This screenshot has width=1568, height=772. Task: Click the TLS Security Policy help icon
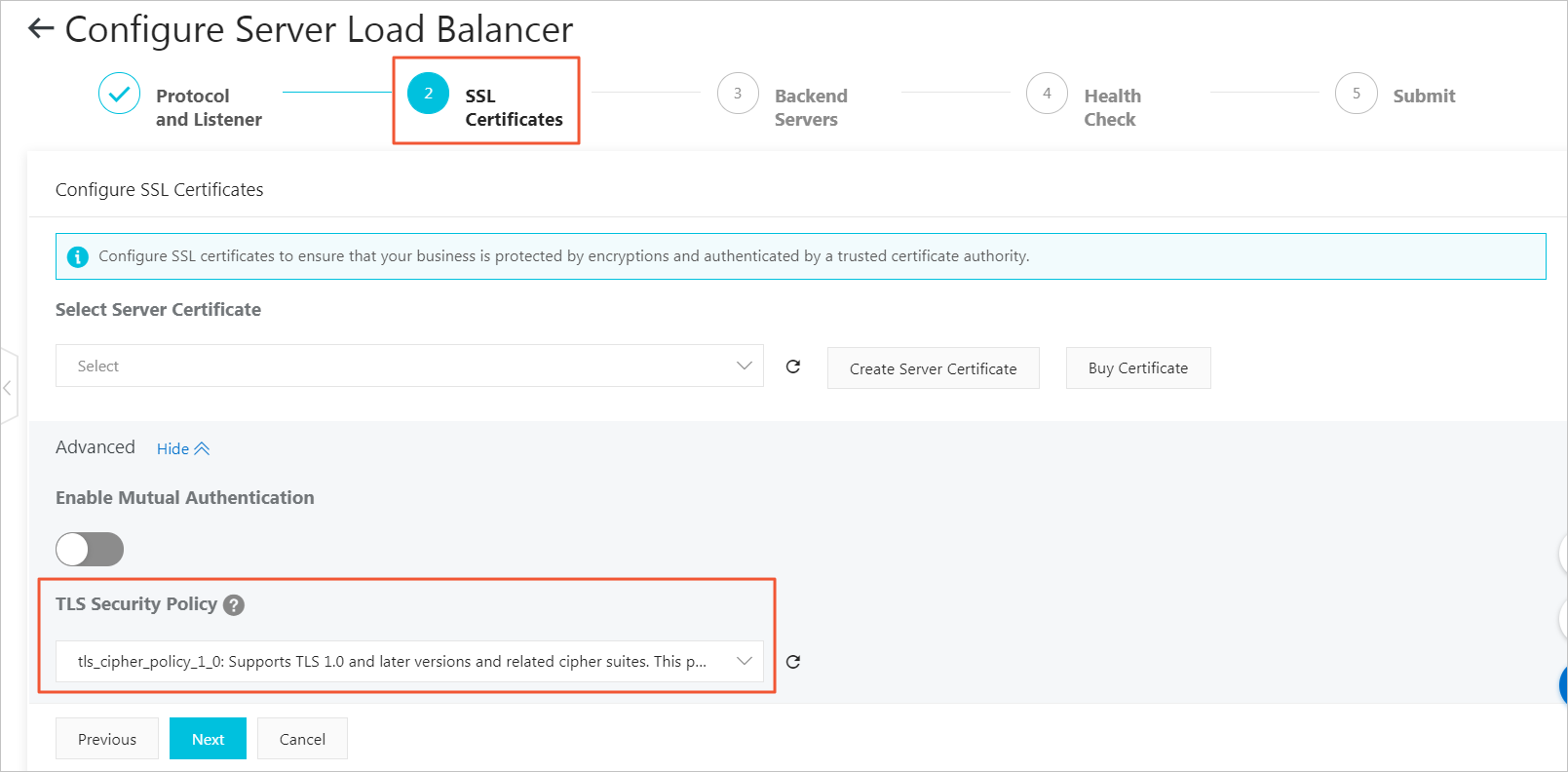click(234, 605)
